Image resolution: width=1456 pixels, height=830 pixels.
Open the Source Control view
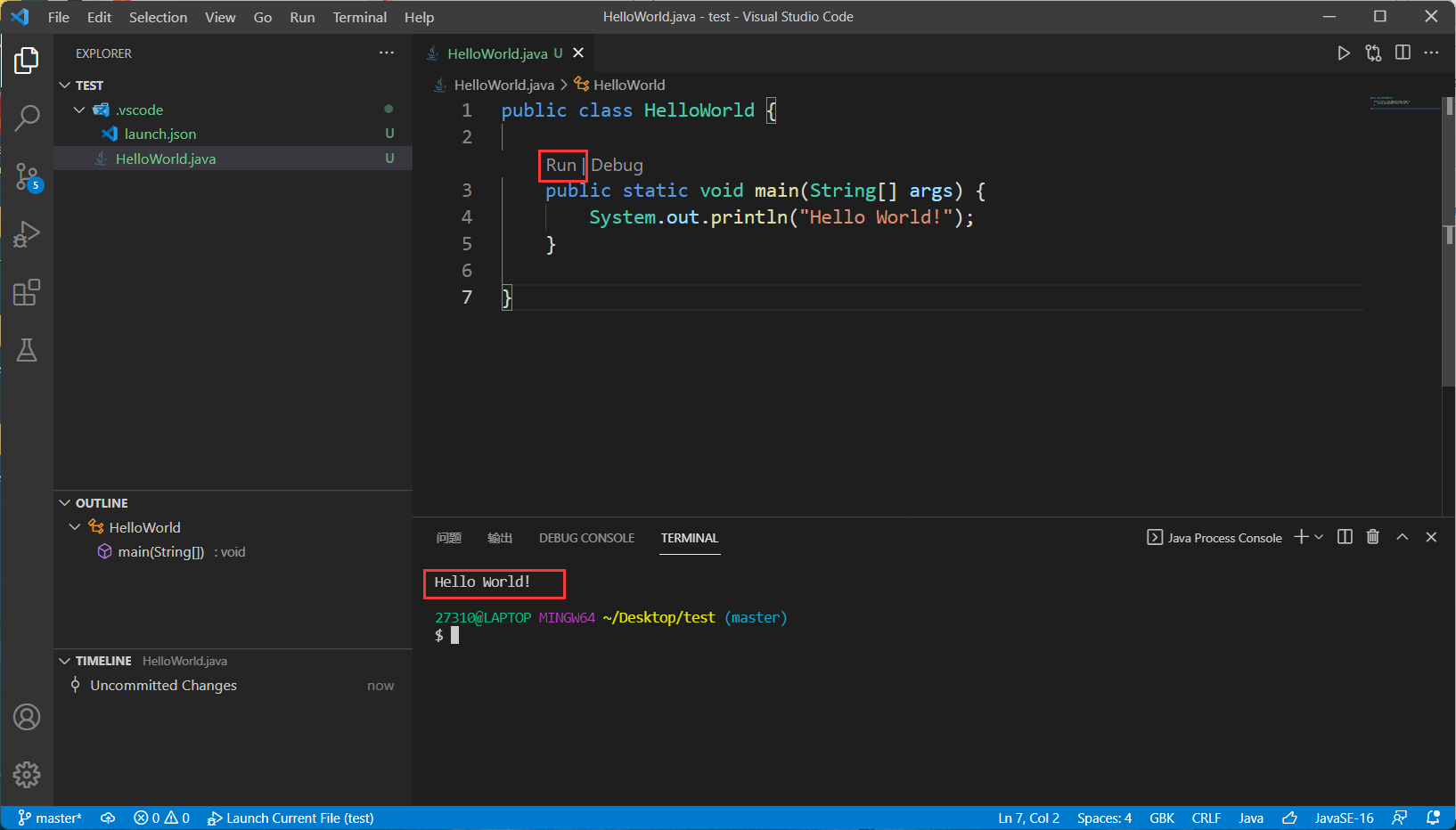click(27, 176)
